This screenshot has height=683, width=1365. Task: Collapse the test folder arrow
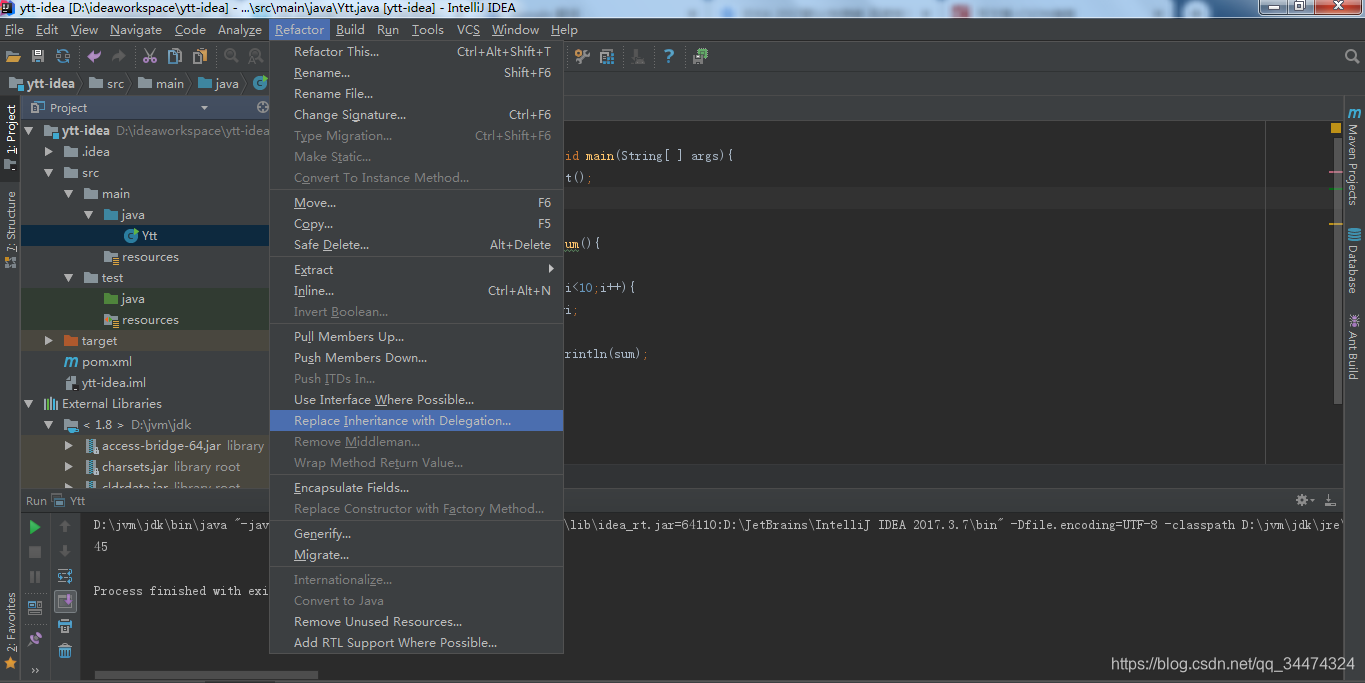(x=69, y=278)
